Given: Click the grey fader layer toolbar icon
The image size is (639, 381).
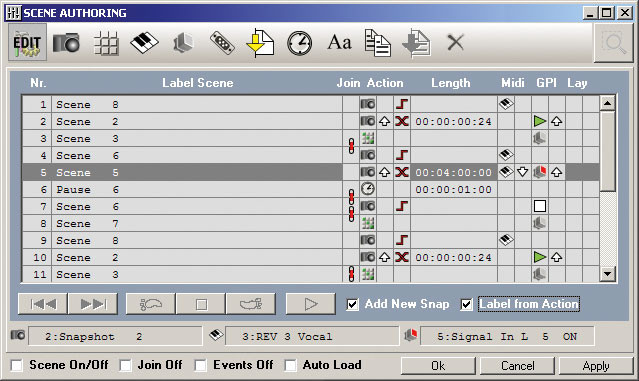Looking at the screenshot, I should [x=183, y=43].
